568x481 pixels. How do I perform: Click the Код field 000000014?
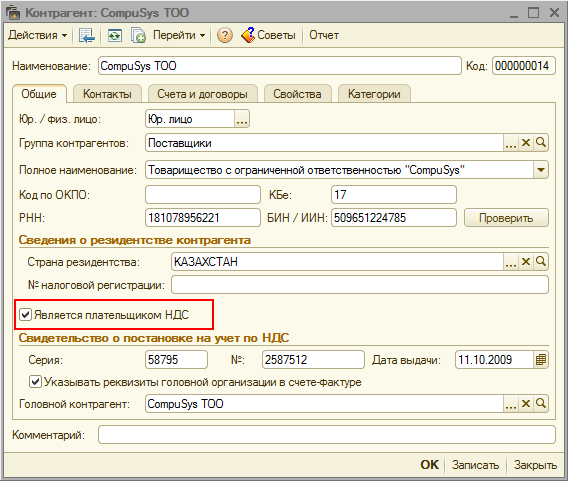523,66
